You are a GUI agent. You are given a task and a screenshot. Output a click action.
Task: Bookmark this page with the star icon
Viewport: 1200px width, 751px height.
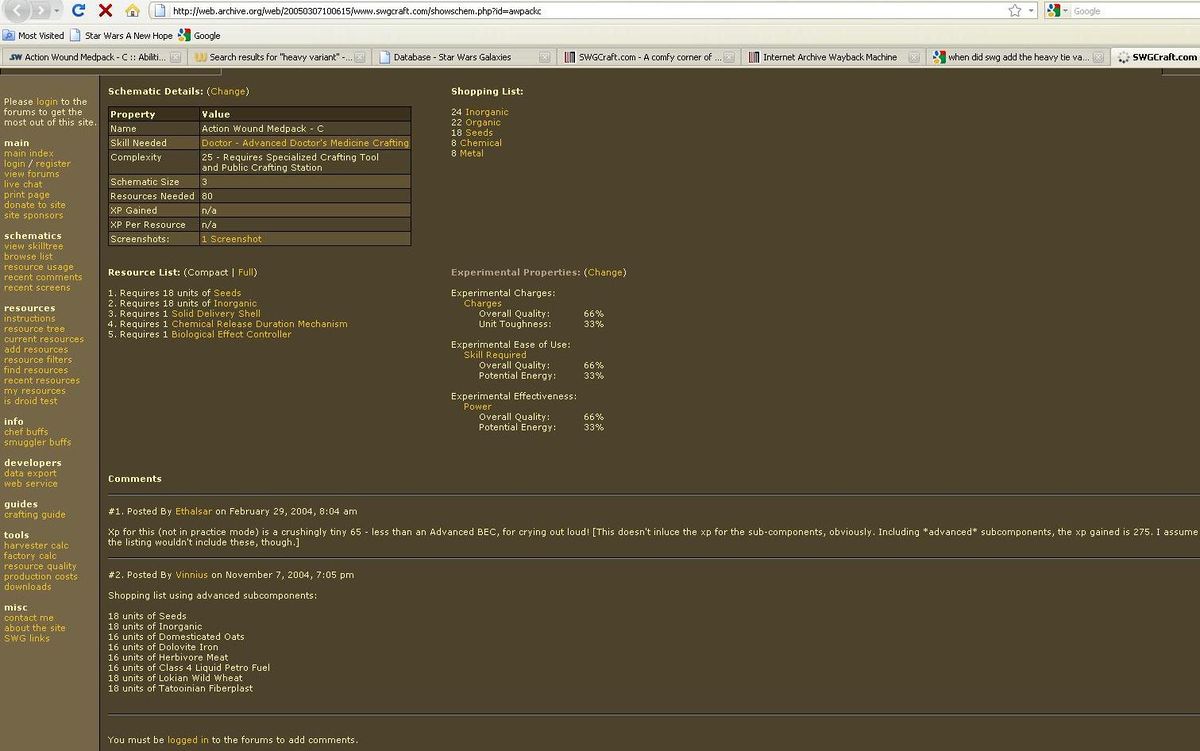tap(1015, 11)
